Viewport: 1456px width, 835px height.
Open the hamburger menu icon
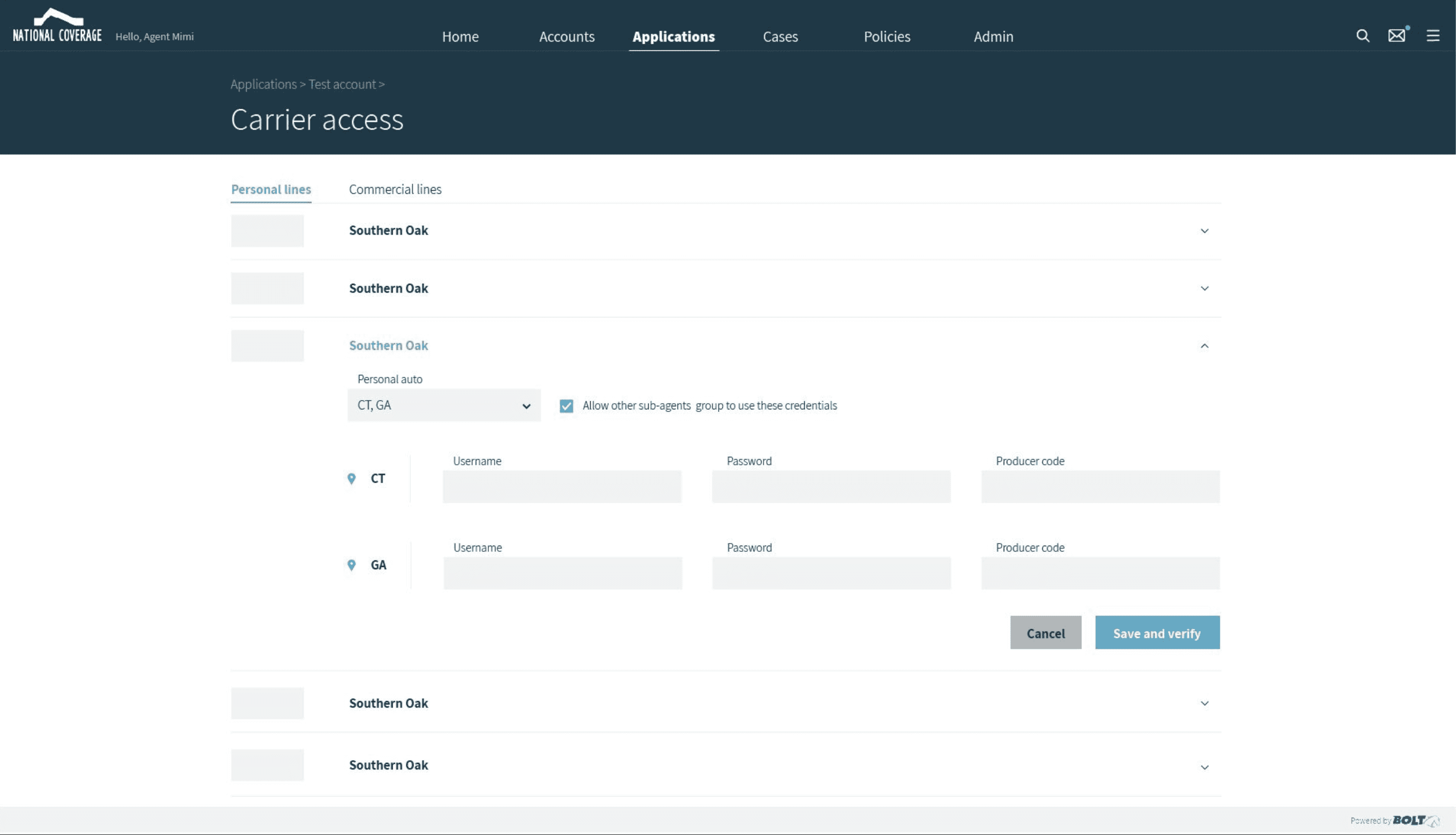pos(1433,36)
